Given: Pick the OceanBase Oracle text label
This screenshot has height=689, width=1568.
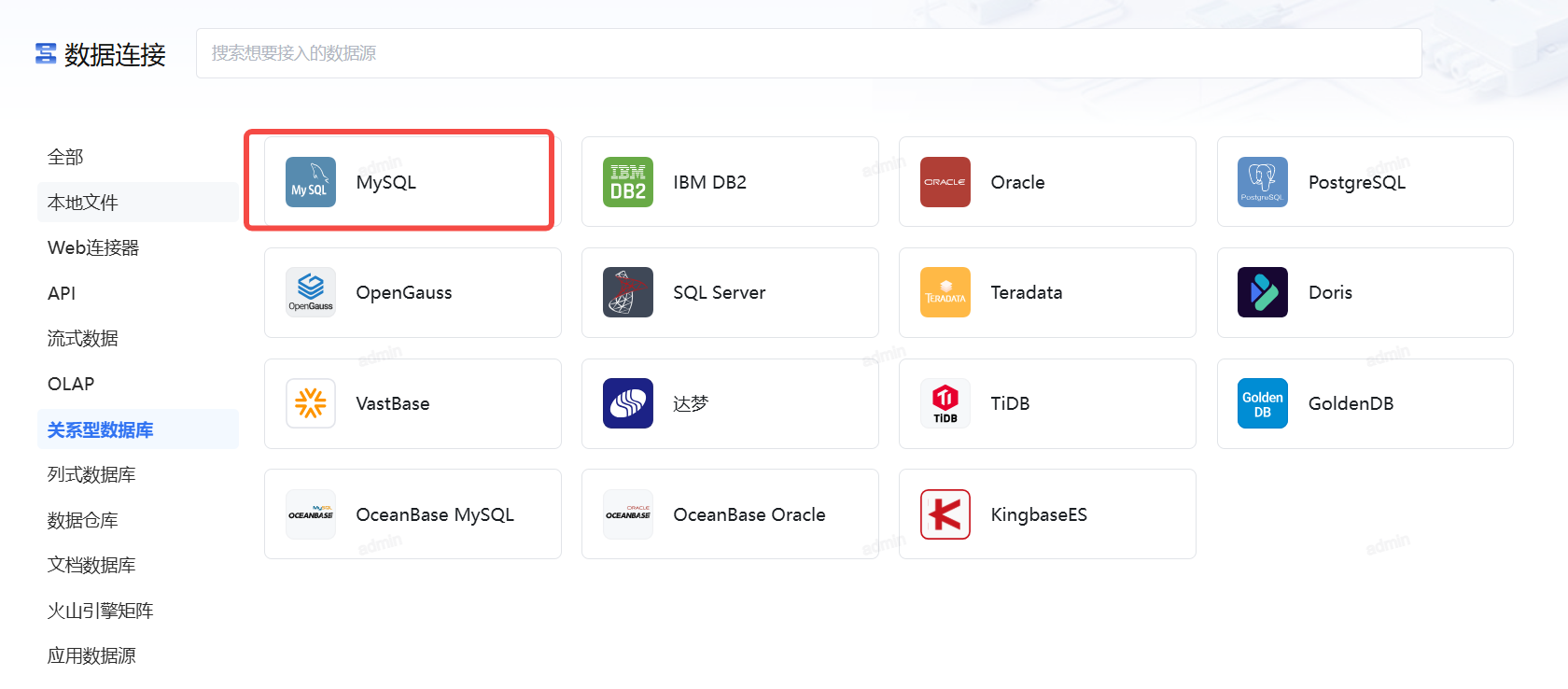Looking at the screenshot, I should pos(749,514).
